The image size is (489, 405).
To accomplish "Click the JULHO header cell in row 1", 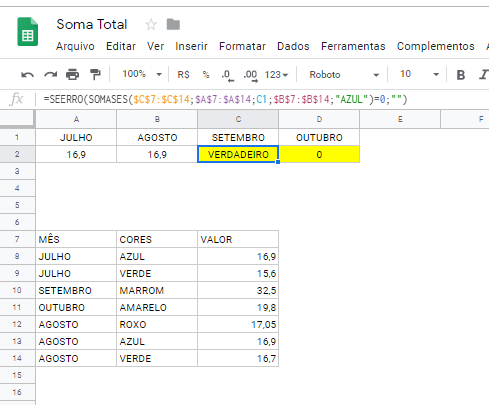I will pos(76,137).
